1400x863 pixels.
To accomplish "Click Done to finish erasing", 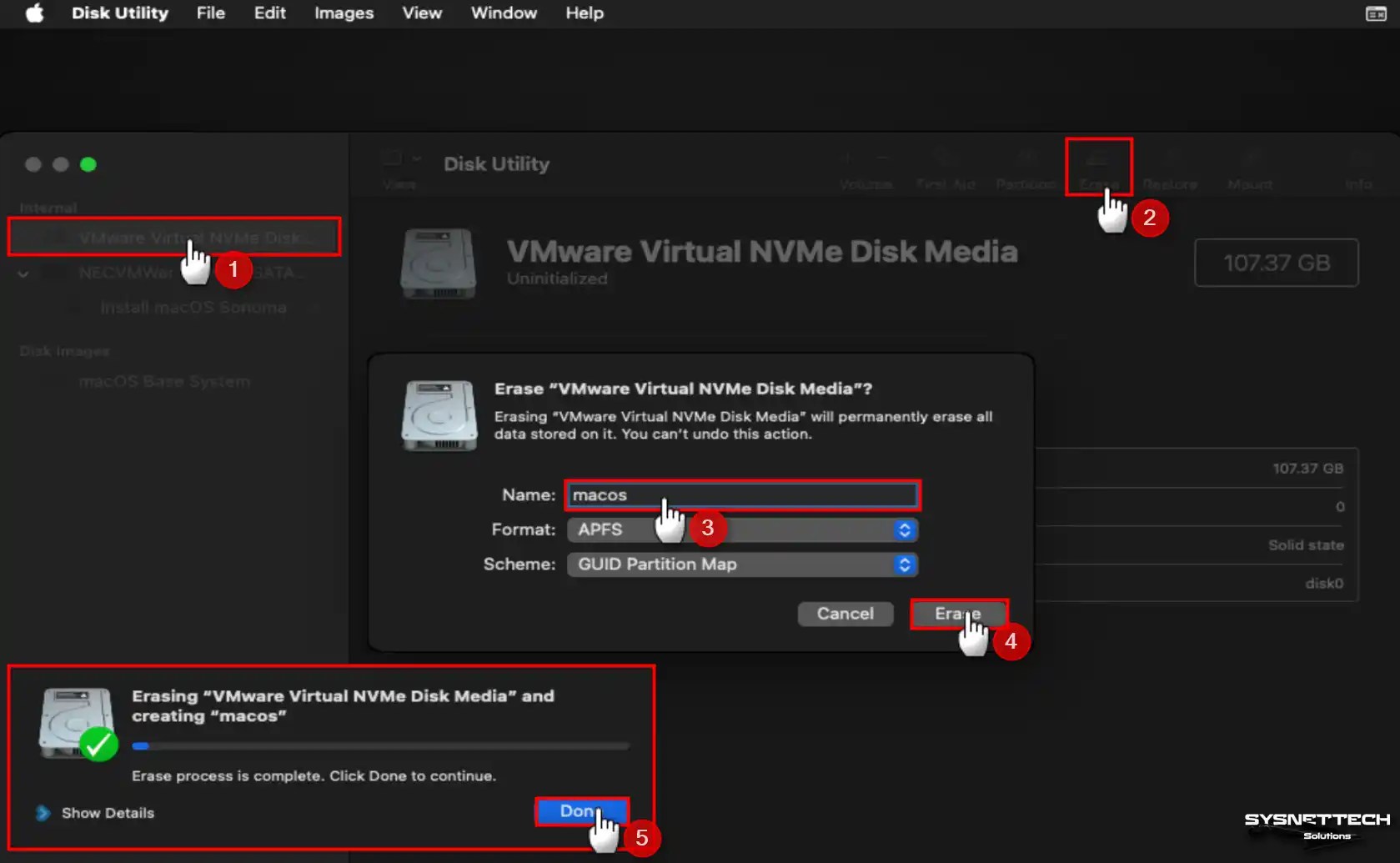I will tap(581, 811).
